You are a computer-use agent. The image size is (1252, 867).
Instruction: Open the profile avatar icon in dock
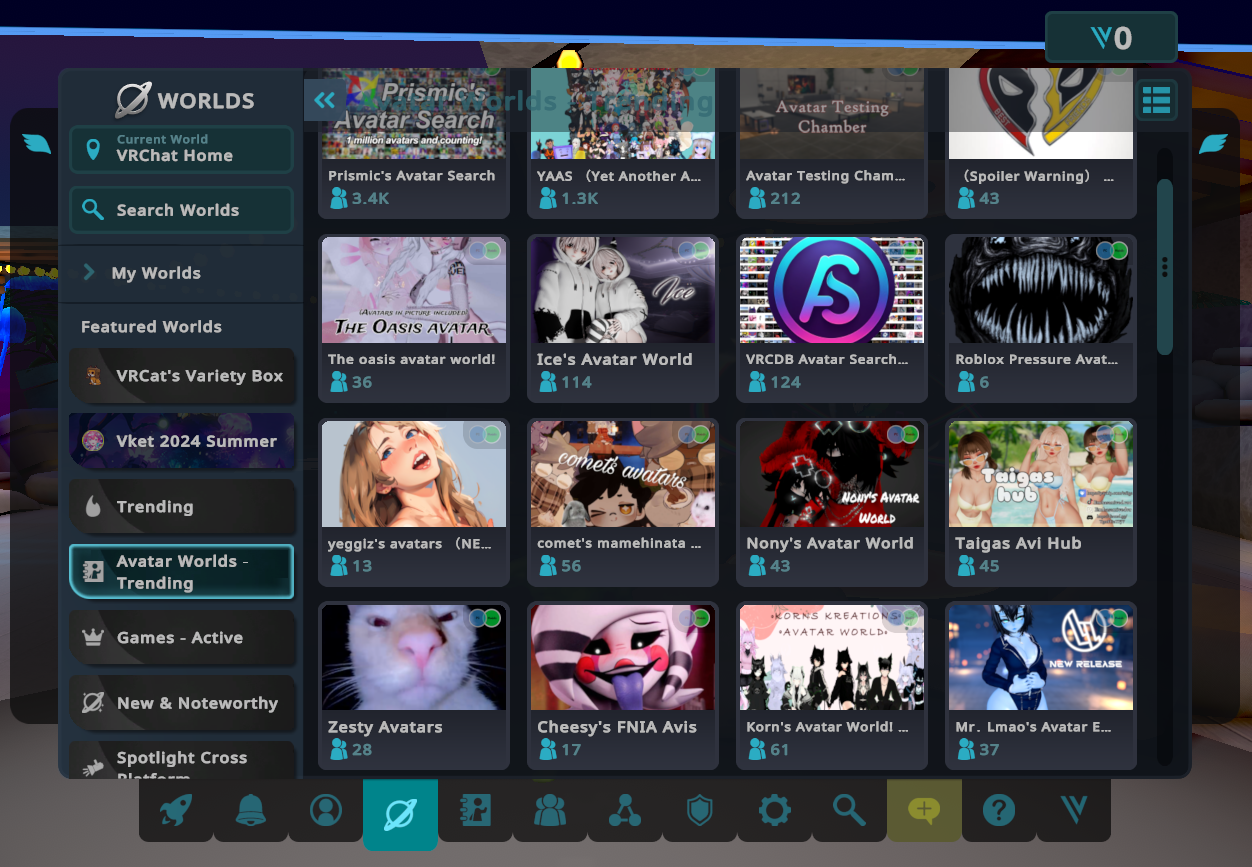[x=326, y=810]
